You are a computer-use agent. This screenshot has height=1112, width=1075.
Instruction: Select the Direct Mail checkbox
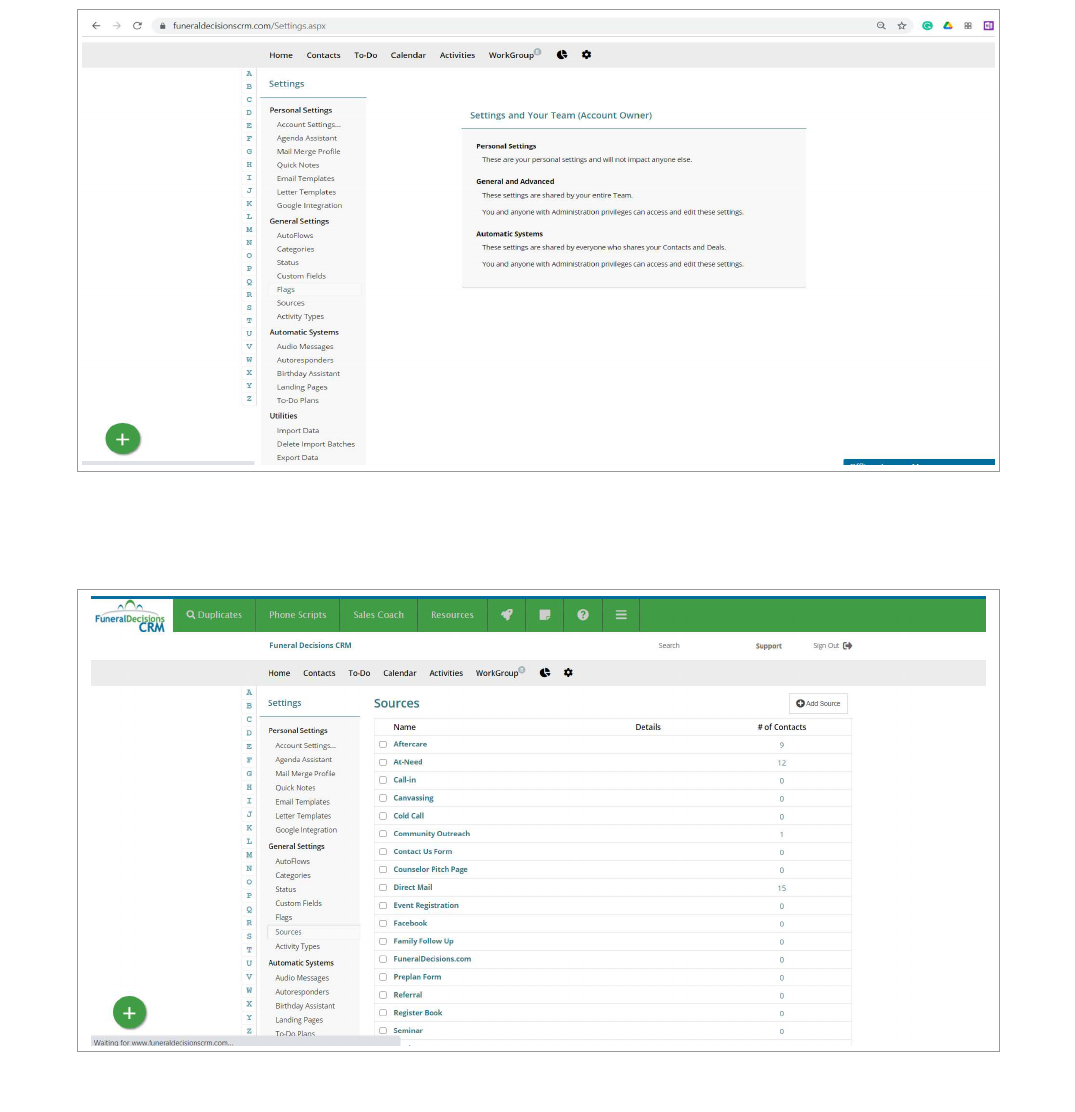383,888
